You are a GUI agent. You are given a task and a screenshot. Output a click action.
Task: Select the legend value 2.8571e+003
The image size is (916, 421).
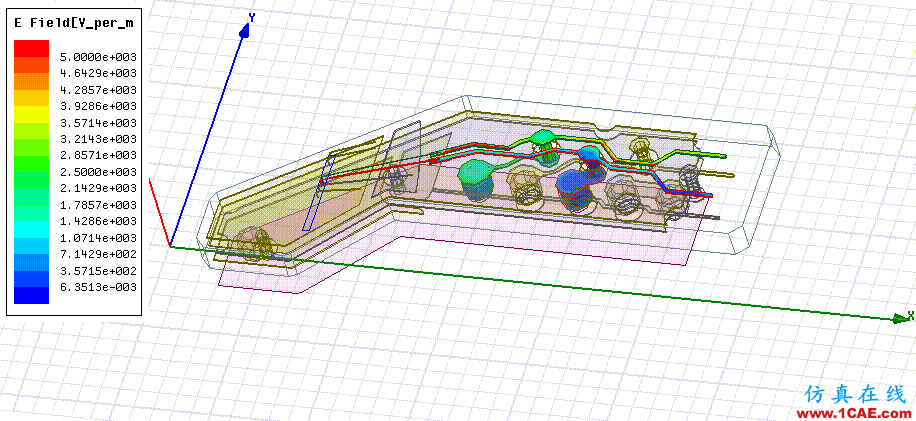click(x=98, y=155)
